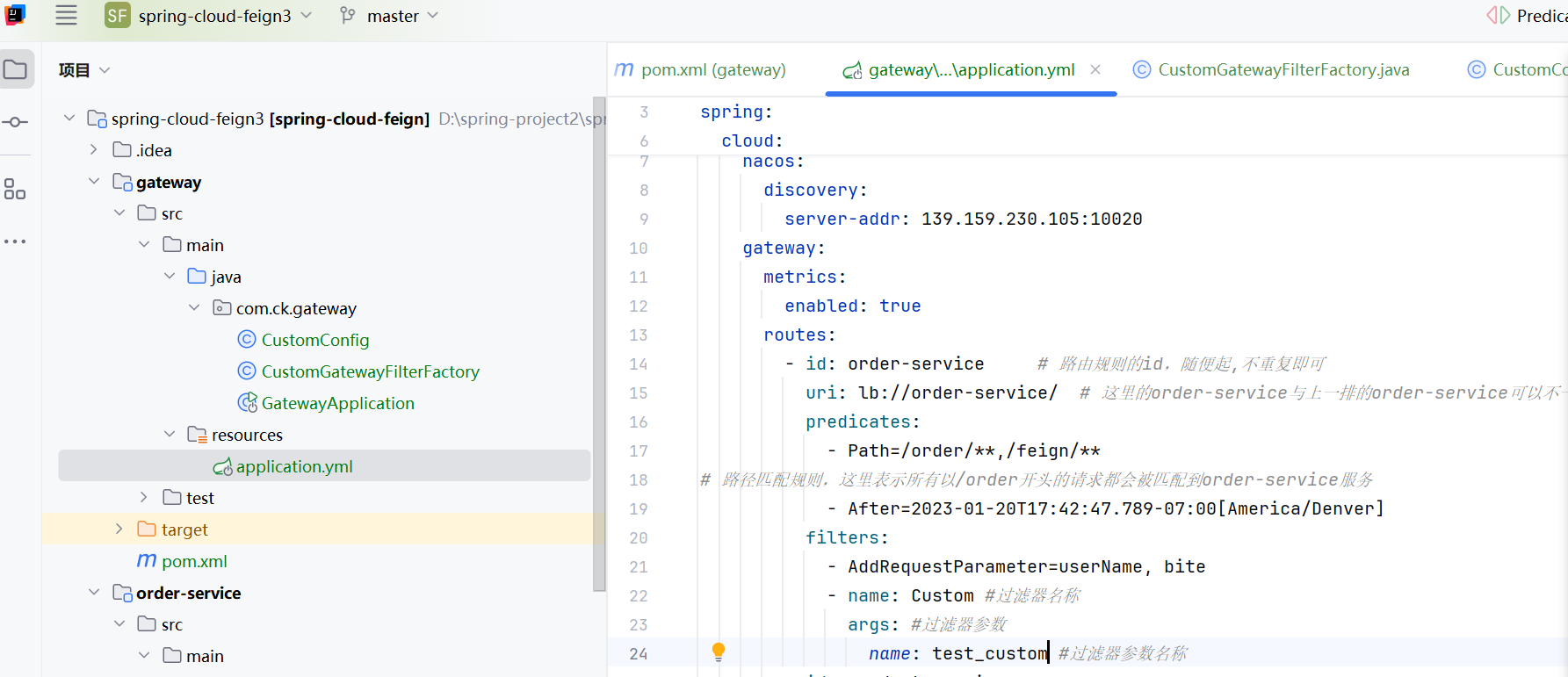
Task: Click the Path=/order/**,/feign/** predicate text
Action: (x=973, y=450)
